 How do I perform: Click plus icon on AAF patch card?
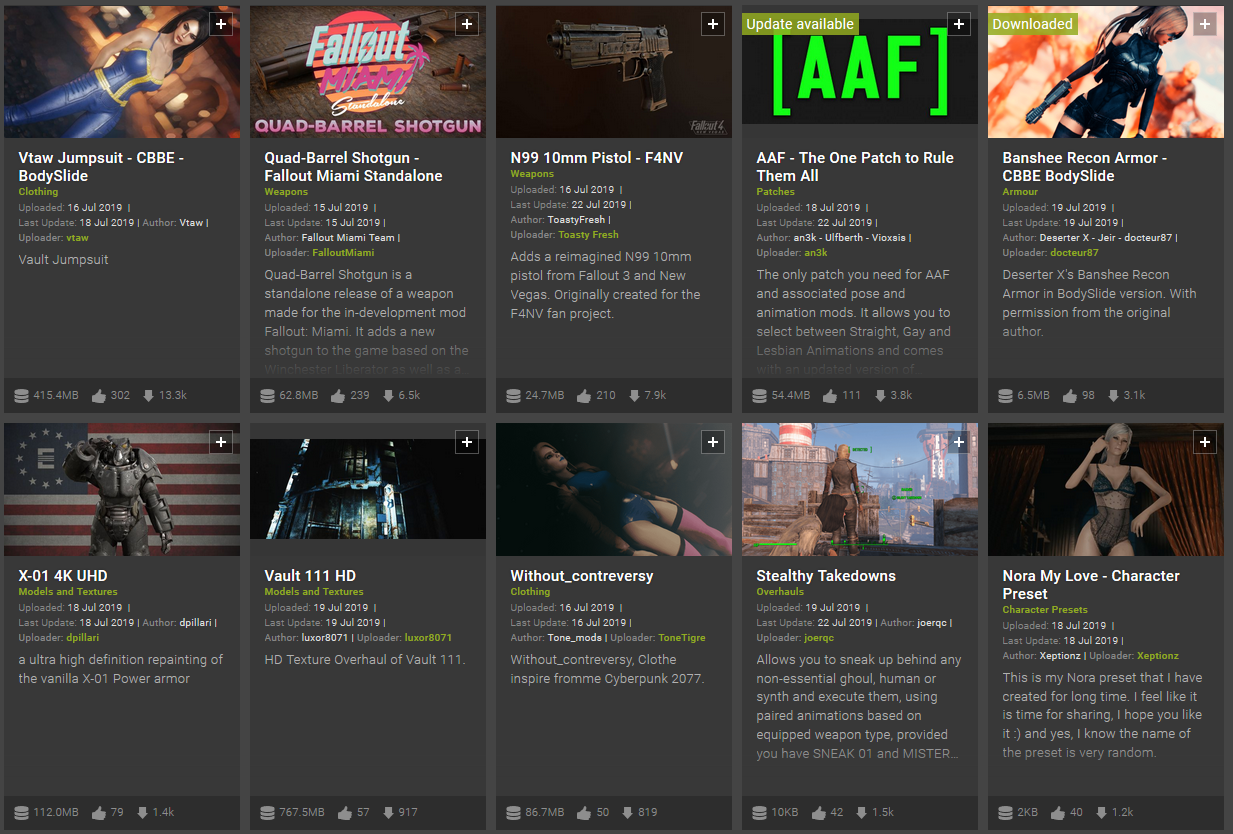[959, 24]
